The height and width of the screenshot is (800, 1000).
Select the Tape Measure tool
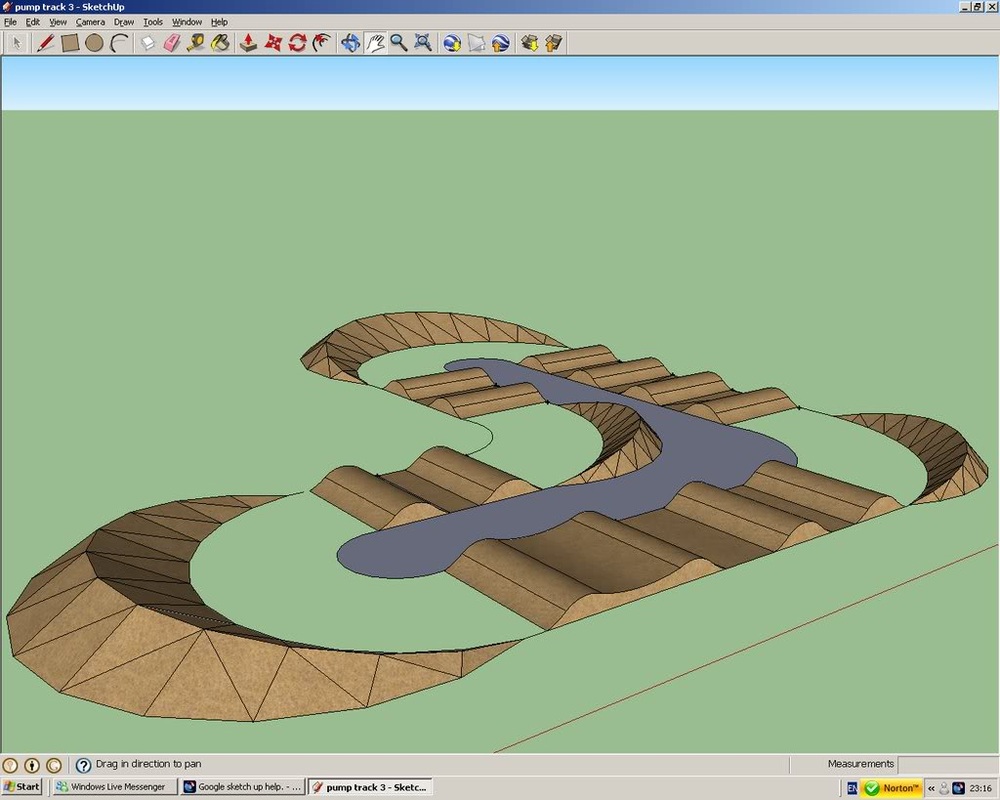click(196, 43)
